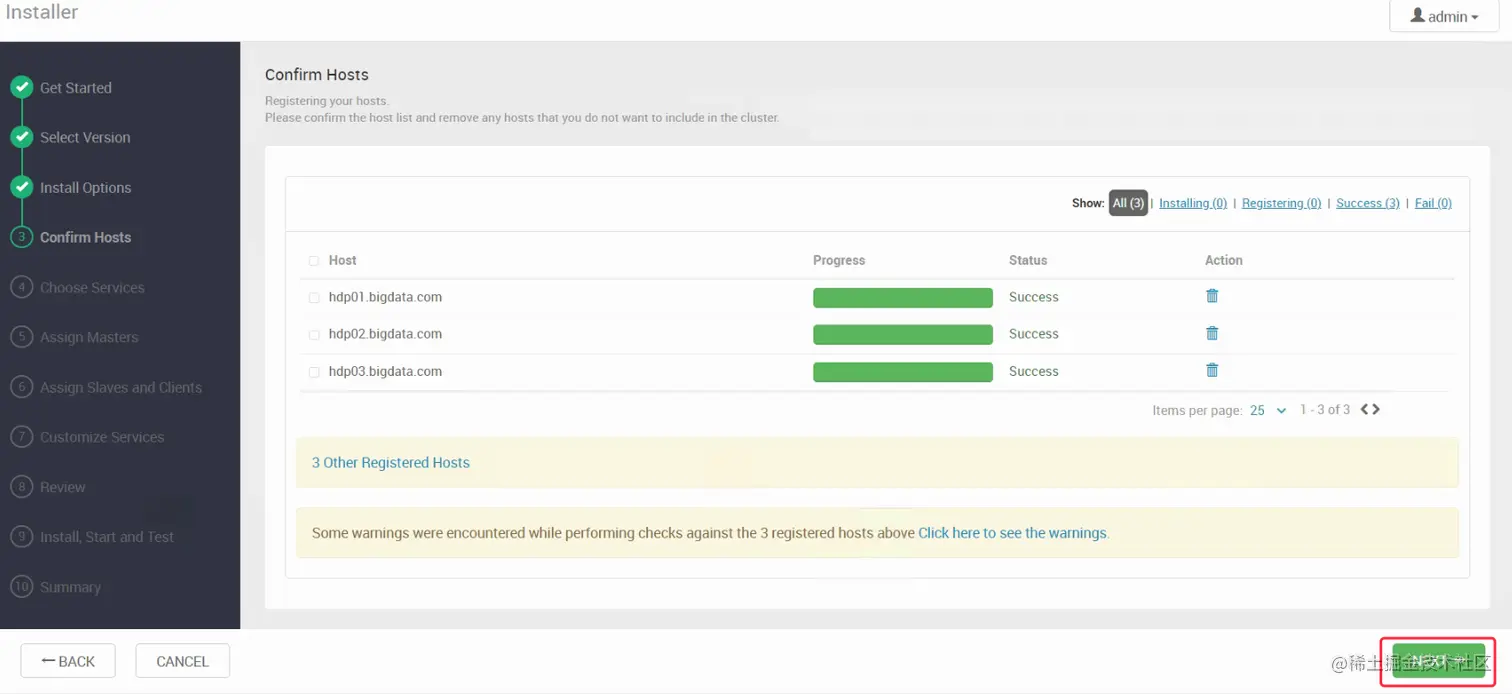This screenshot has height=694, width=1512.
Task: Show All (3) hosts filter
Action: coord(1128,203)
